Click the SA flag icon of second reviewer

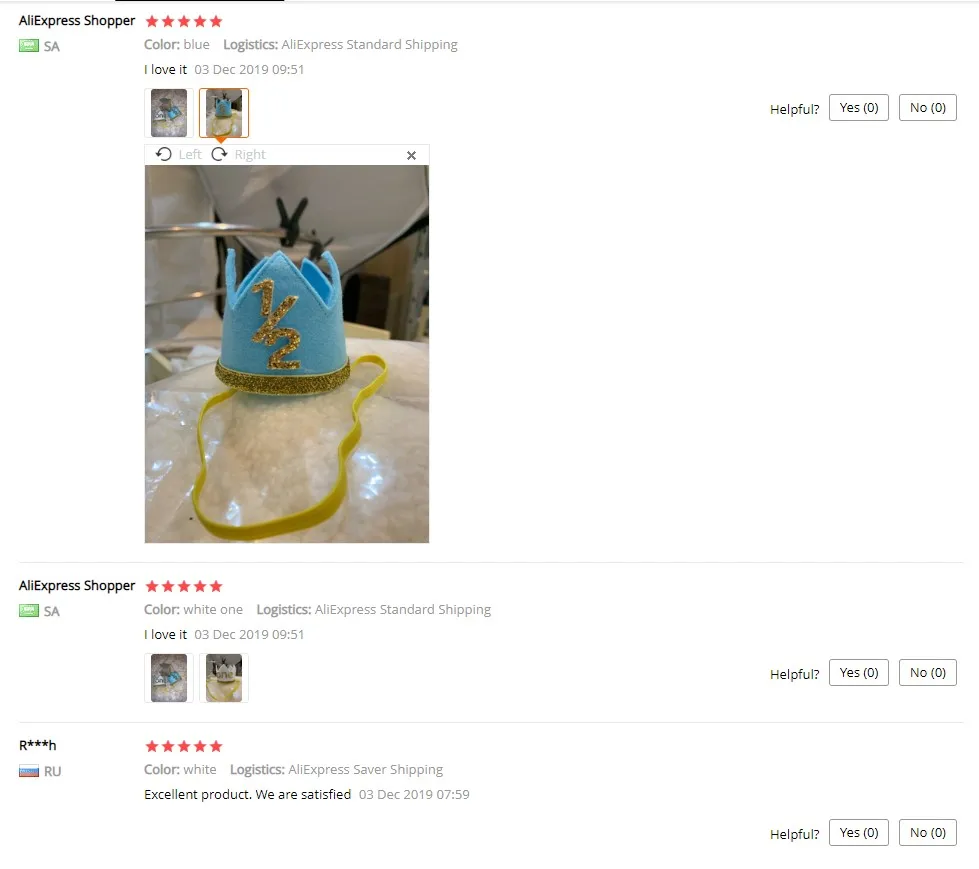(x=29, y=611)
